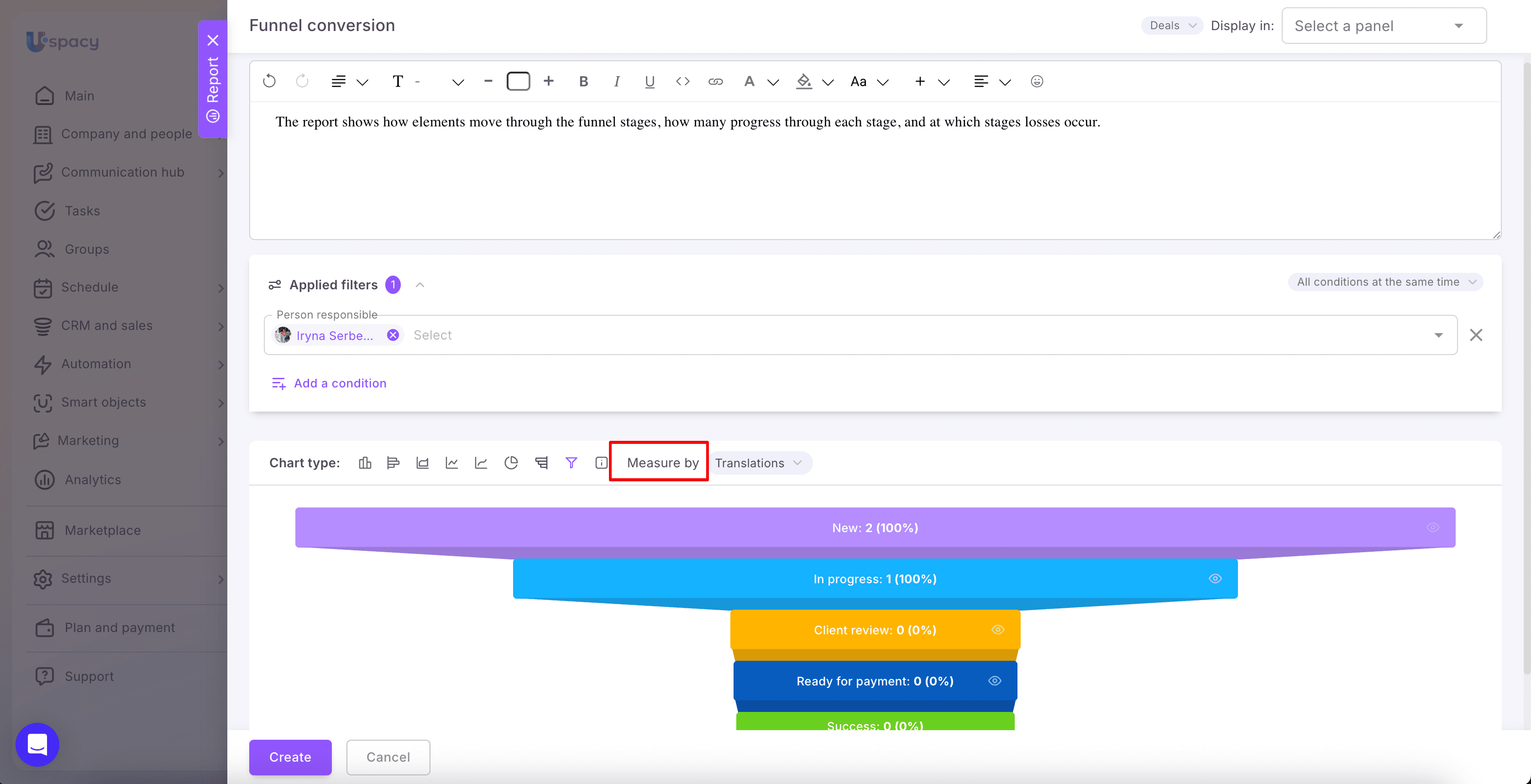
Task: Apply underline formatting to text
Action: (x=650, y=81)
